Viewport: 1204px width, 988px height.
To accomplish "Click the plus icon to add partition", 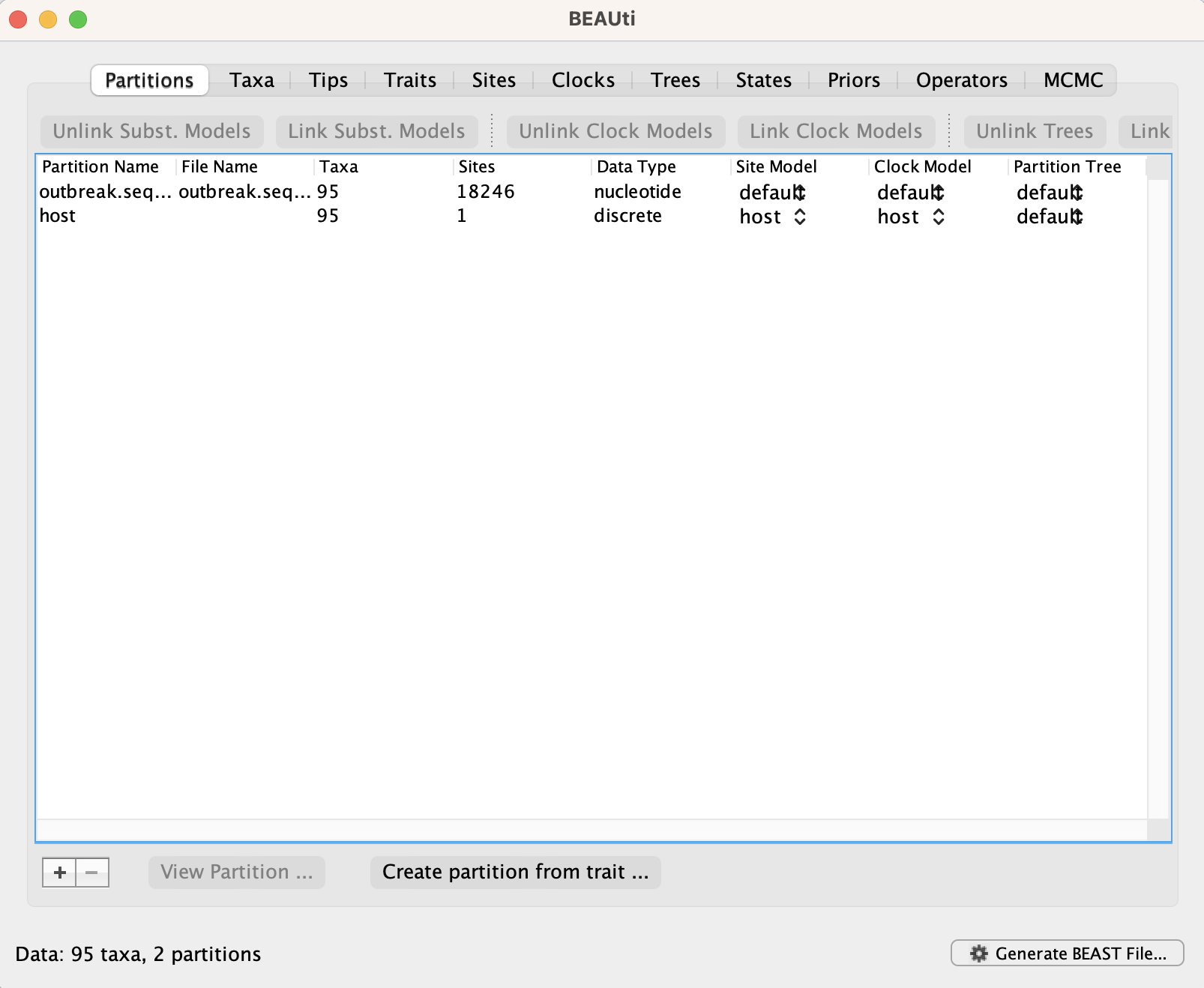I will [59, 873].
